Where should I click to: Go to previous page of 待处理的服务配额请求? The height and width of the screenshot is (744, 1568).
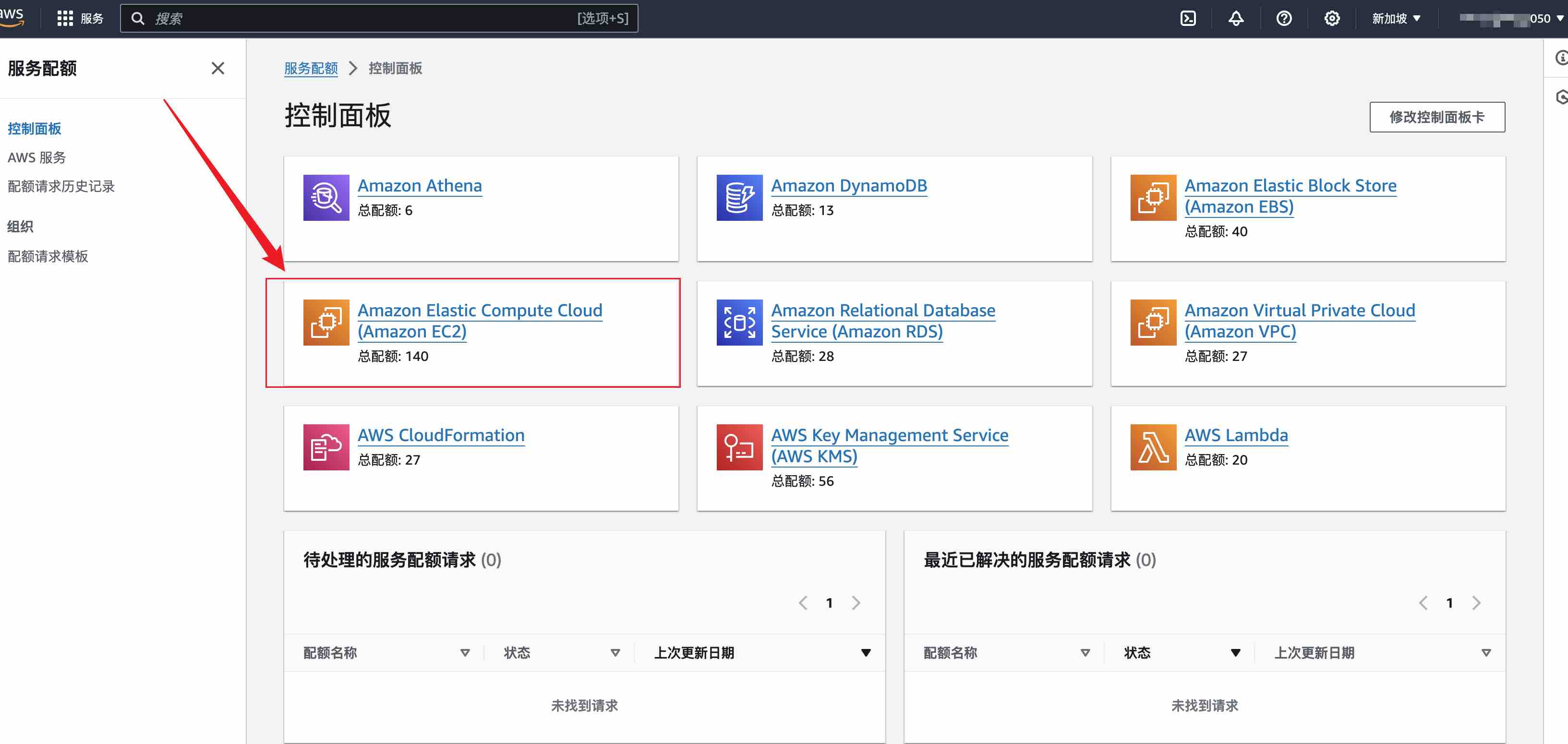[x=804, y=603]
